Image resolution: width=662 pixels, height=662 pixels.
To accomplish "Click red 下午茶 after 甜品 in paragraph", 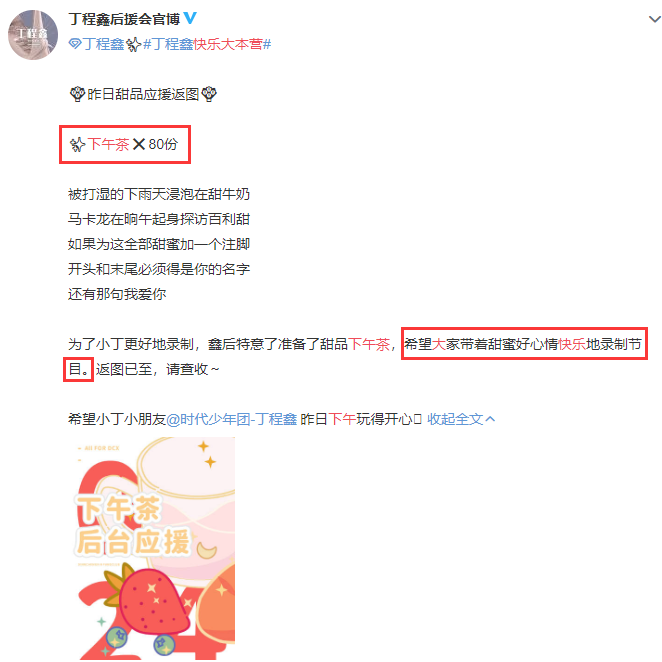I will click(369, 344).
